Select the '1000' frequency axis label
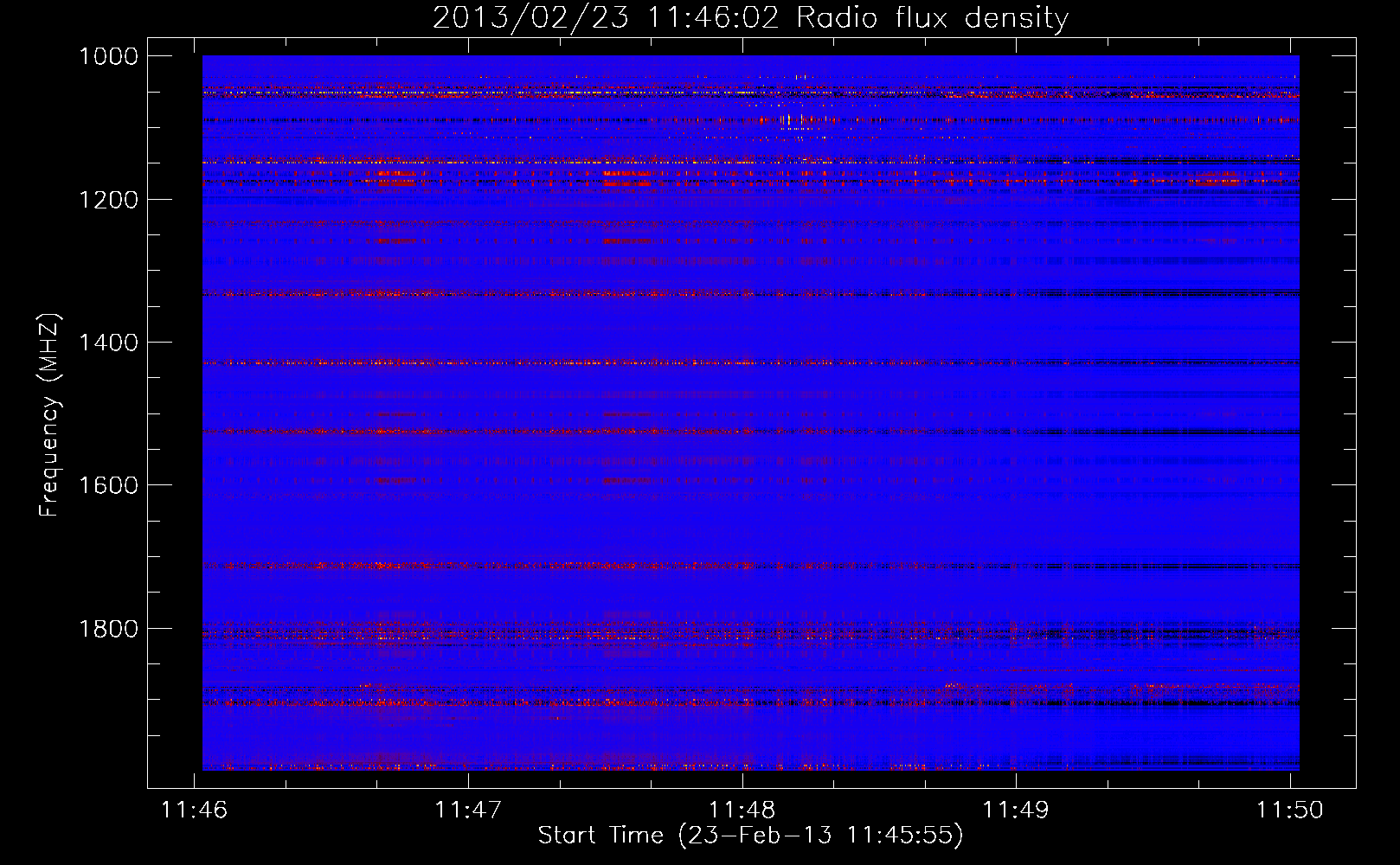The height and width of the screenshot is (865, 1400). (108, 56)
